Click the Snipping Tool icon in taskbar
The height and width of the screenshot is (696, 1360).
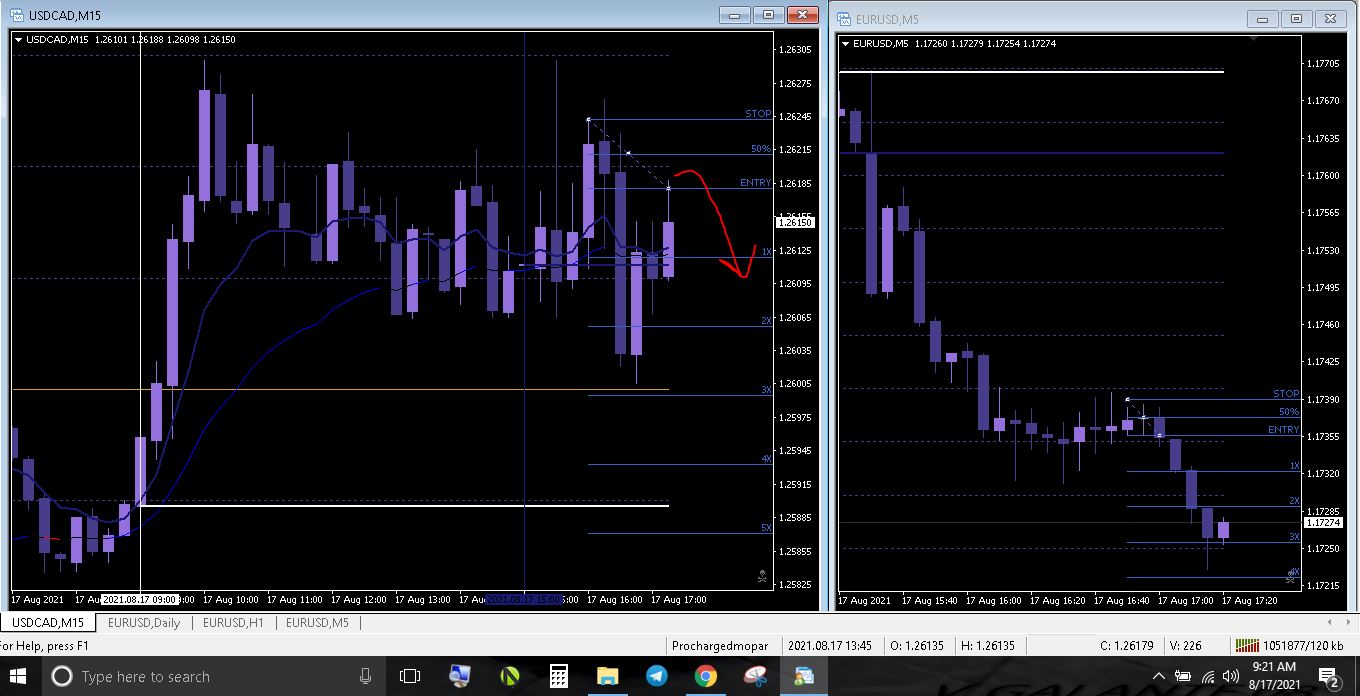[755, 677]
